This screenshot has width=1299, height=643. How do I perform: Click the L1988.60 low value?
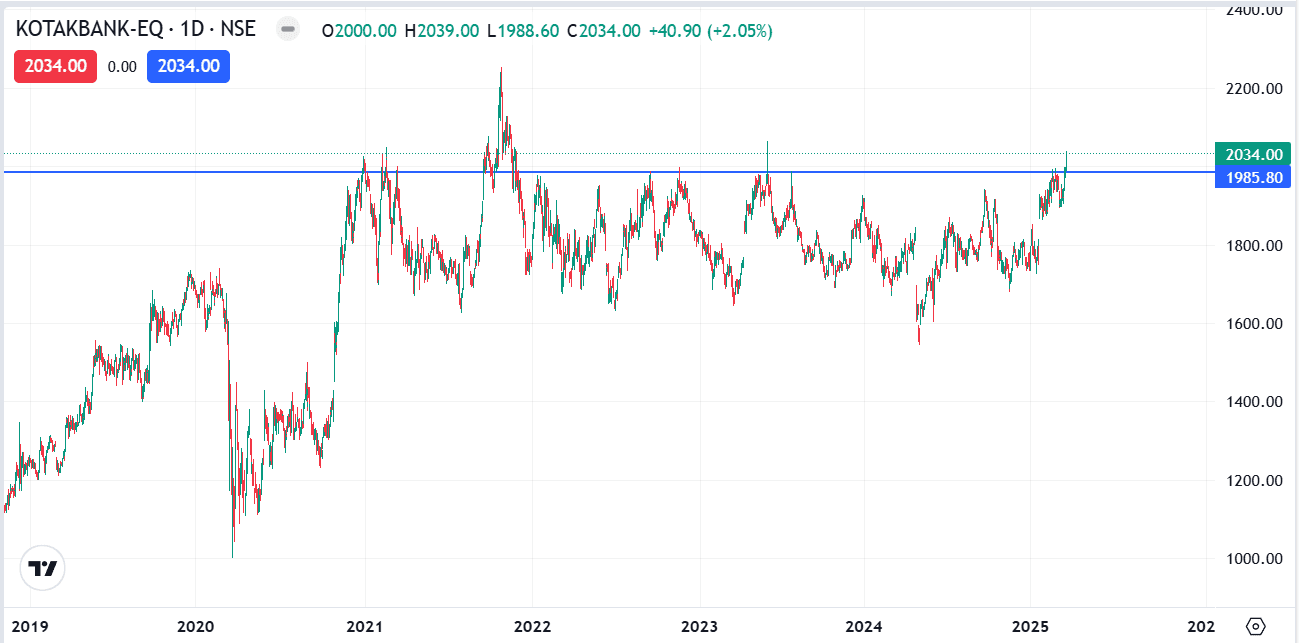tap(522, 31)
